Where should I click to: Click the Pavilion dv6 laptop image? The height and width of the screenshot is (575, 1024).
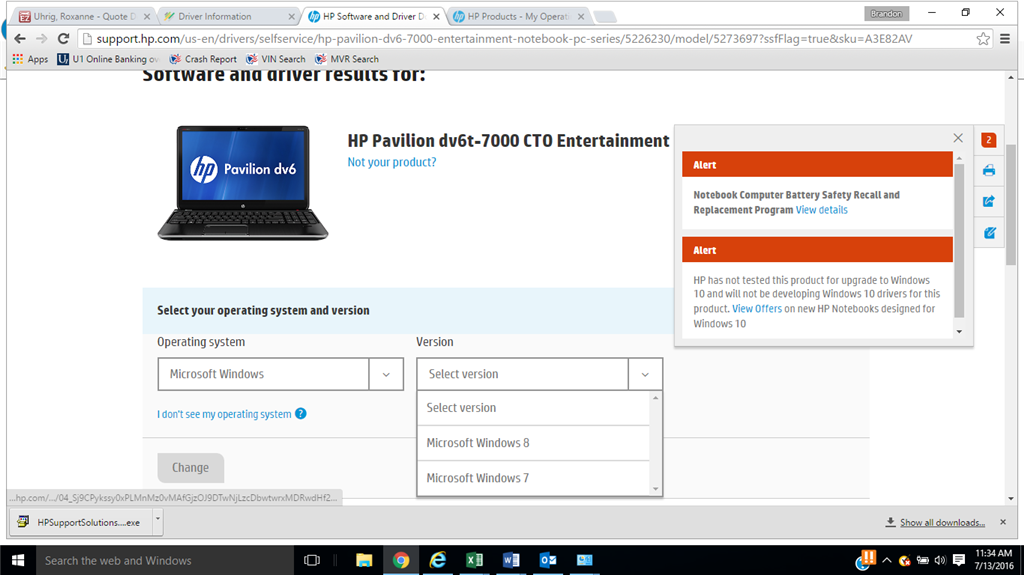[243, 183]
